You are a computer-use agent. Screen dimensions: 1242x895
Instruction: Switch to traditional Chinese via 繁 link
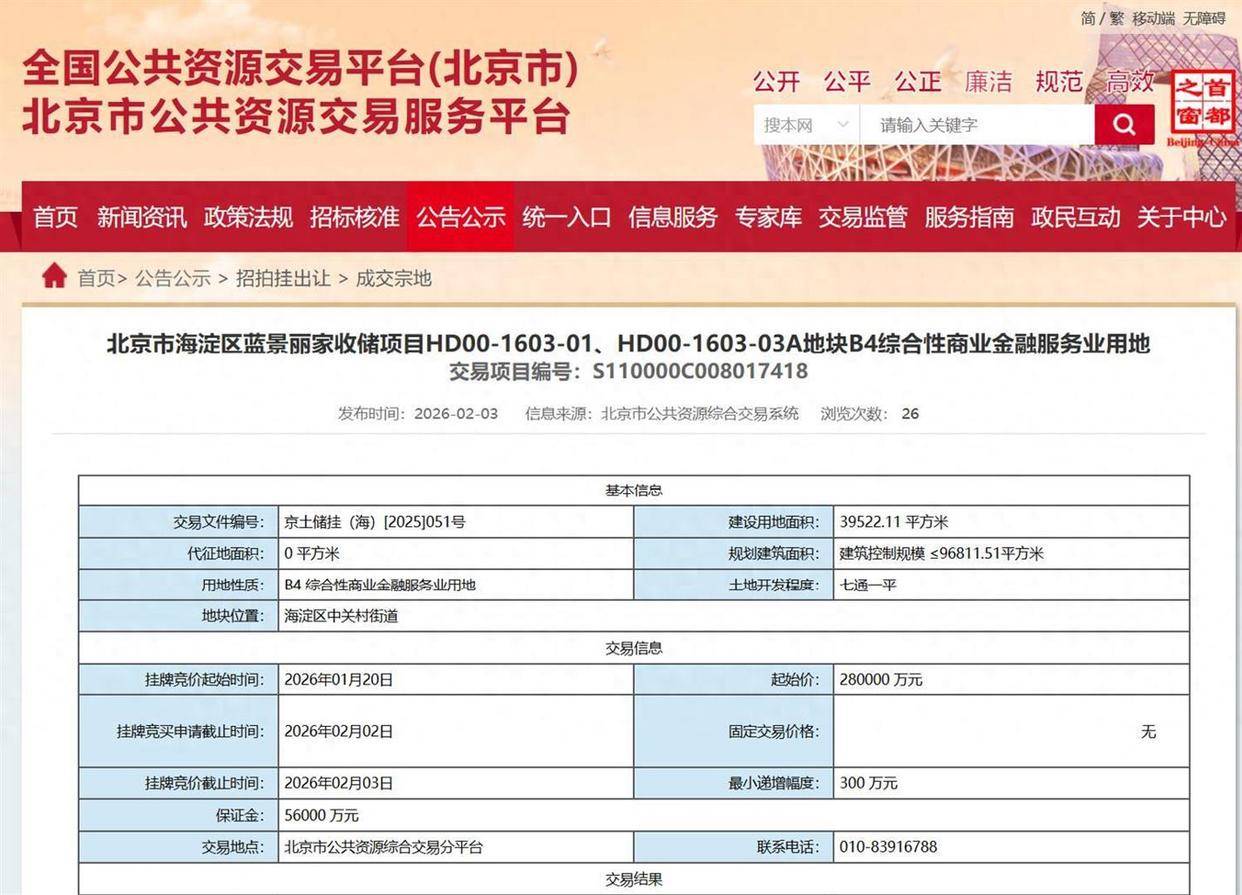(1116, 18)
